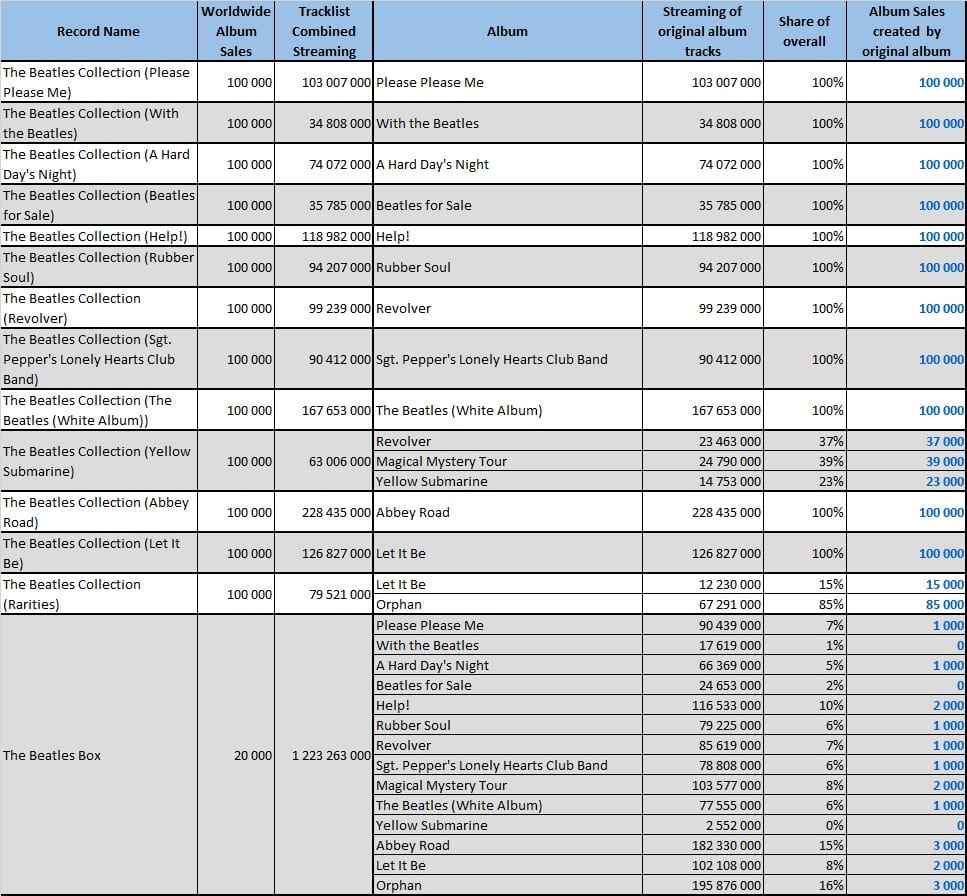Select the 'Record Name' column header
Image resolution: width=967 pixels, height=896 pixels.
coord(99,31)
